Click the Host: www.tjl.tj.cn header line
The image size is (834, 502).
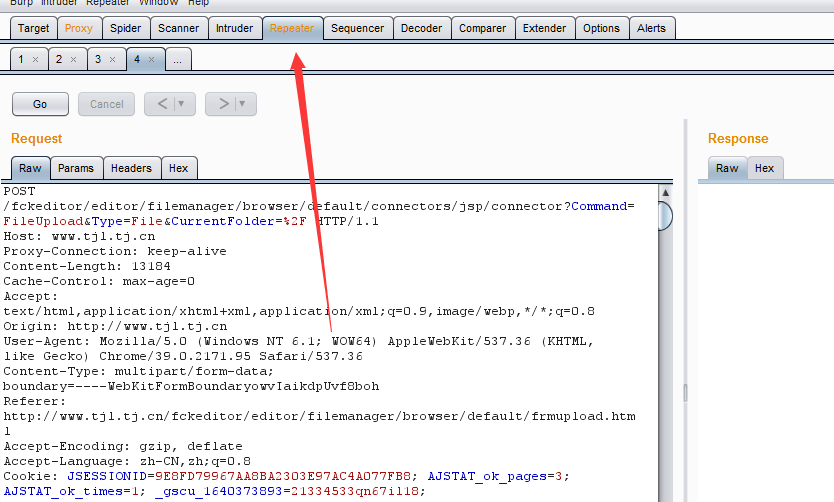point(79,236)
